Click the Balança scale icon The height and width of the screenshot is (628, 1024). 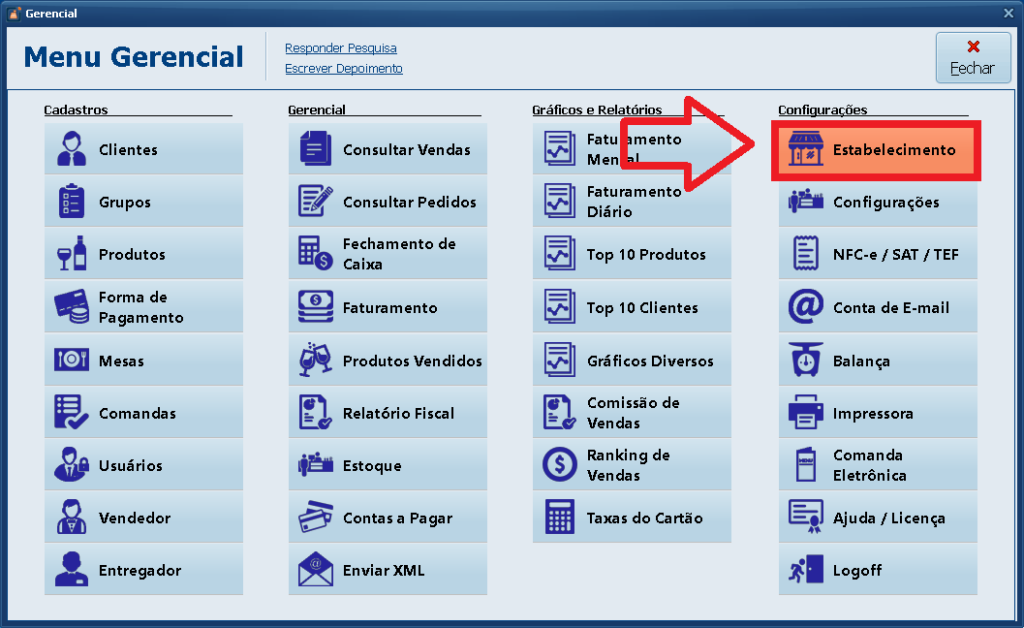[x=805, y=361]
